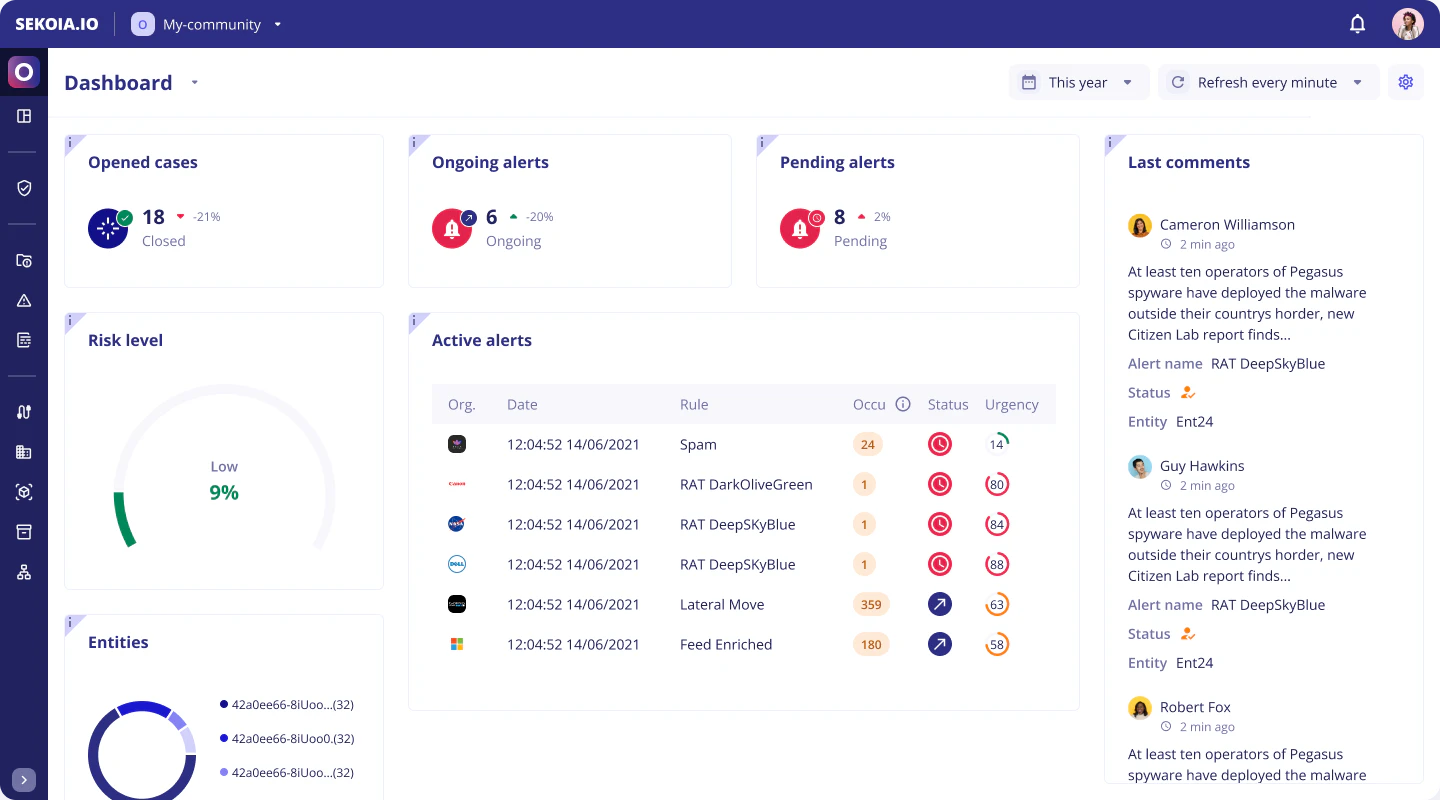Open your profile avatar in the top bar
Viewport: 1440px width, 800px height.
pyautogui.click(x=1407, y=22)
